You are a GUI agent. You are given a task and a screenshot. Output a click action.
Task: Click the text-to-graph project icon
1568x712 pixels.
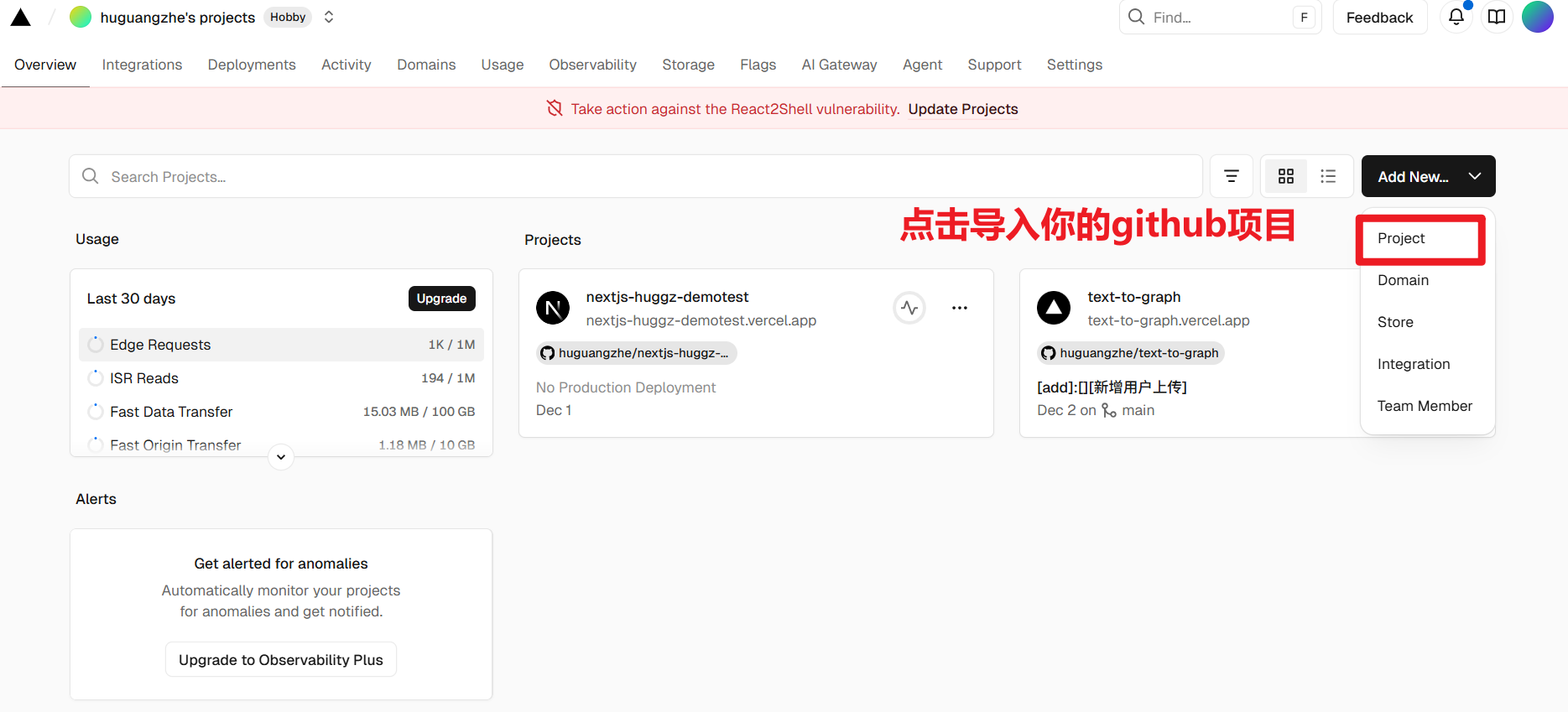coord(1054,308)
